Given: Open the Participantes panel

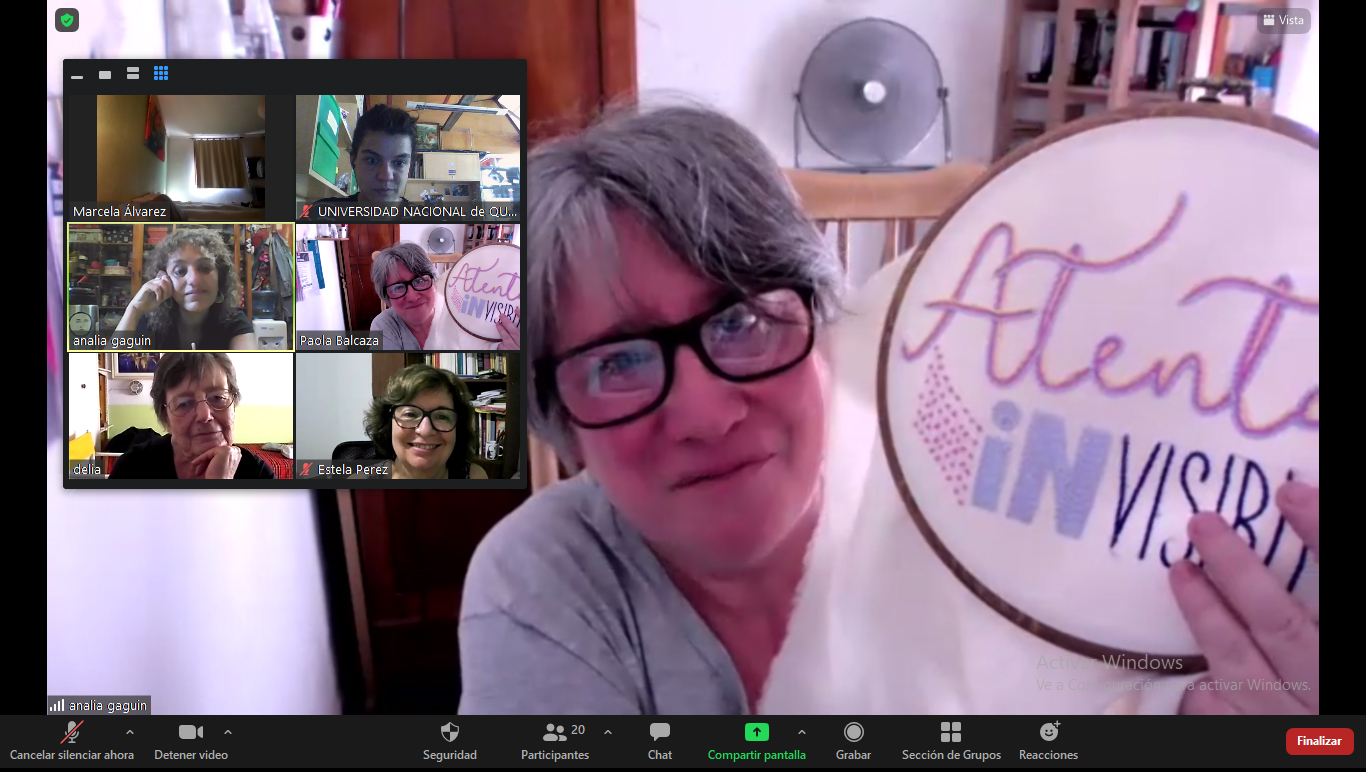Looking at the screenshot, I should (555, 740).
